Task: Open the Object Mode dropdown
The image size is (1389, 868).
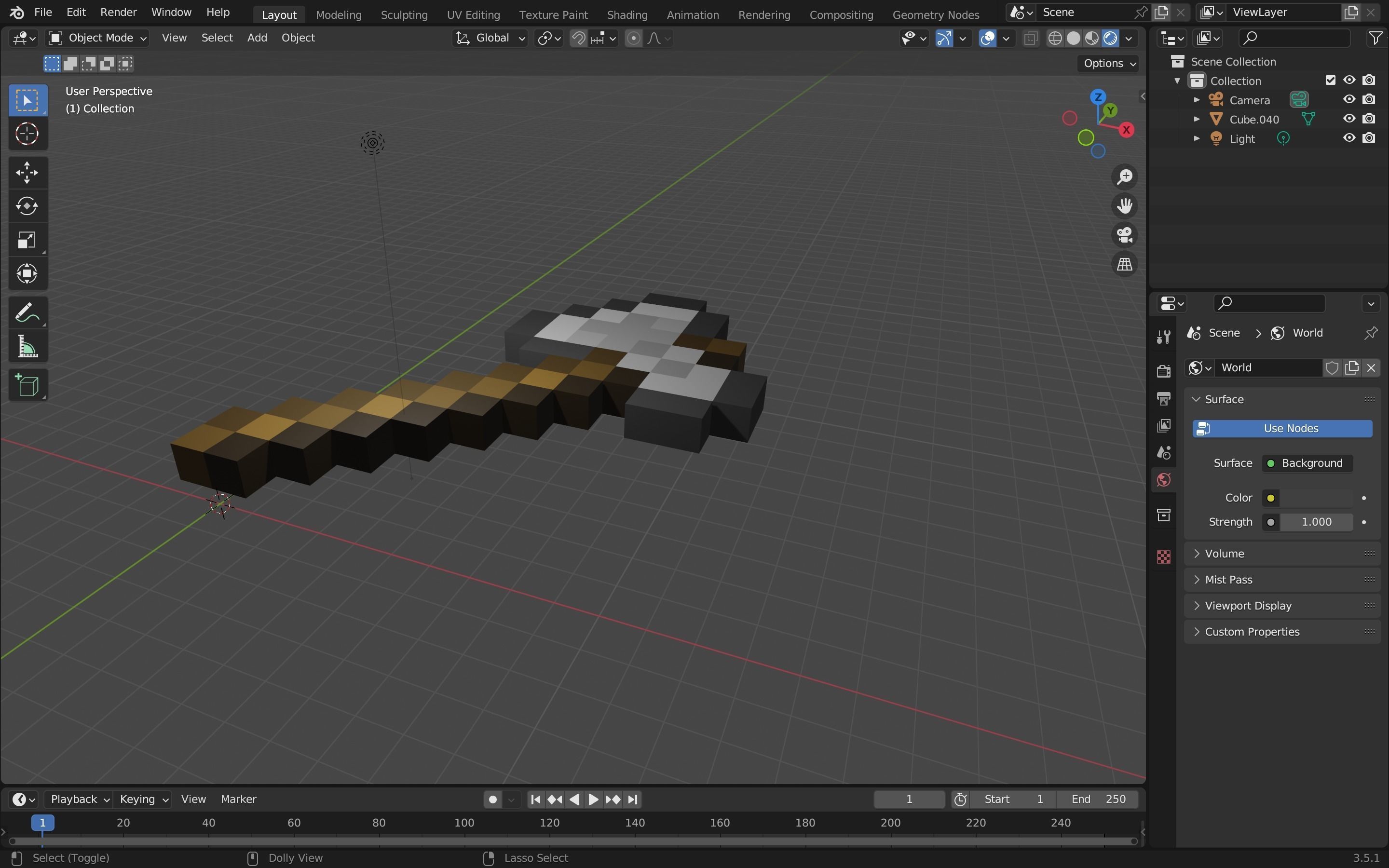Action: pos(97,38)
